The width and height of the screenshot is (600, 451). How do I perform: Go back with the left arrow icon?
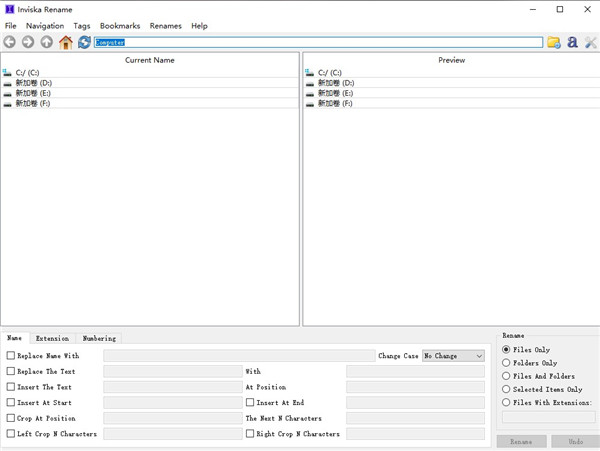tap(10, 42)
